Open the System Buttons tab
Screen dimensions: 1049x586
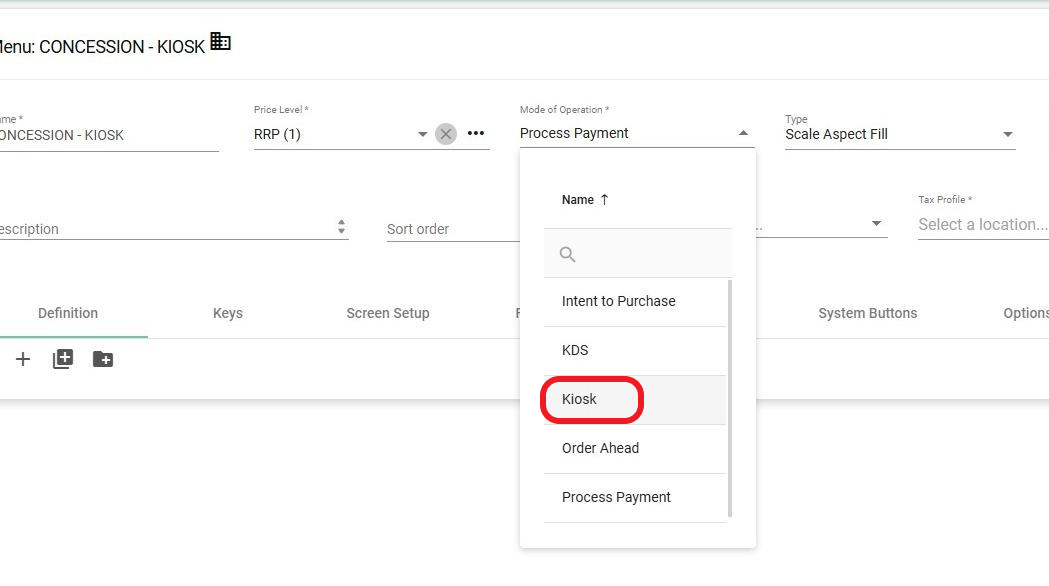(x=867, y=313)
